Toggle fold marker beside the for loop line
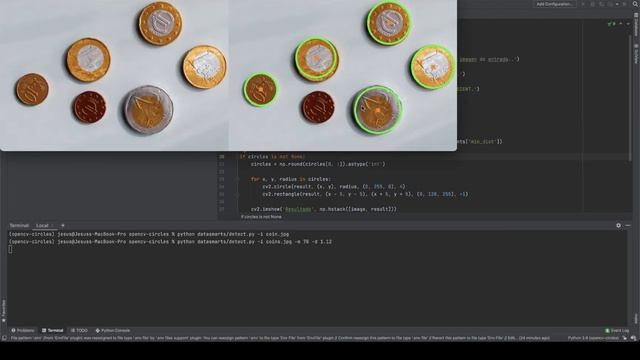The image size is (640, 360). (x=237, y=179)
